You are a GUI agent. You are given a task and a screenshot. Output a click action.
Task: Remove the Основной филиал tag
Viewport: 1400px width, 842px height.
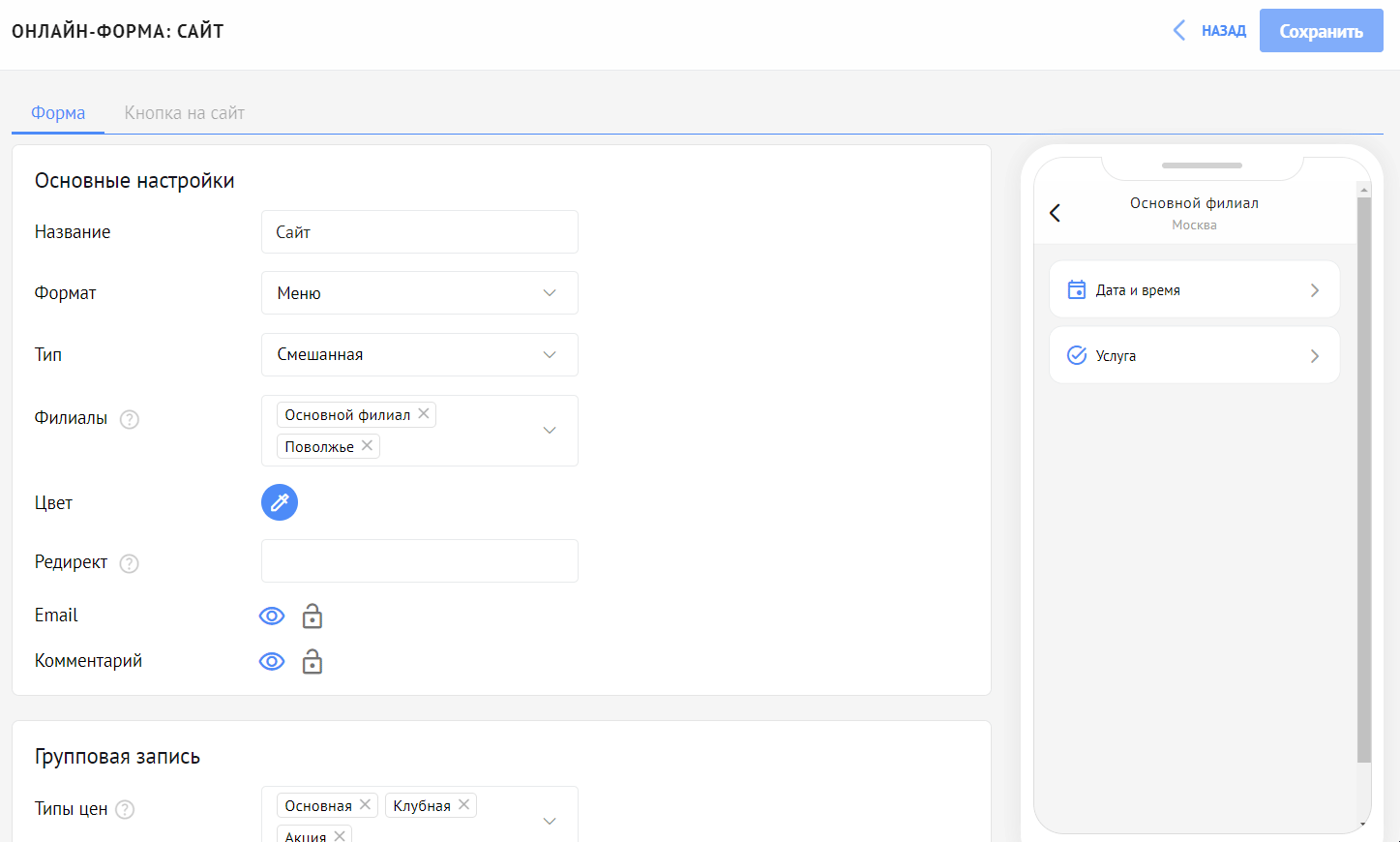click(x=424, y=414)
